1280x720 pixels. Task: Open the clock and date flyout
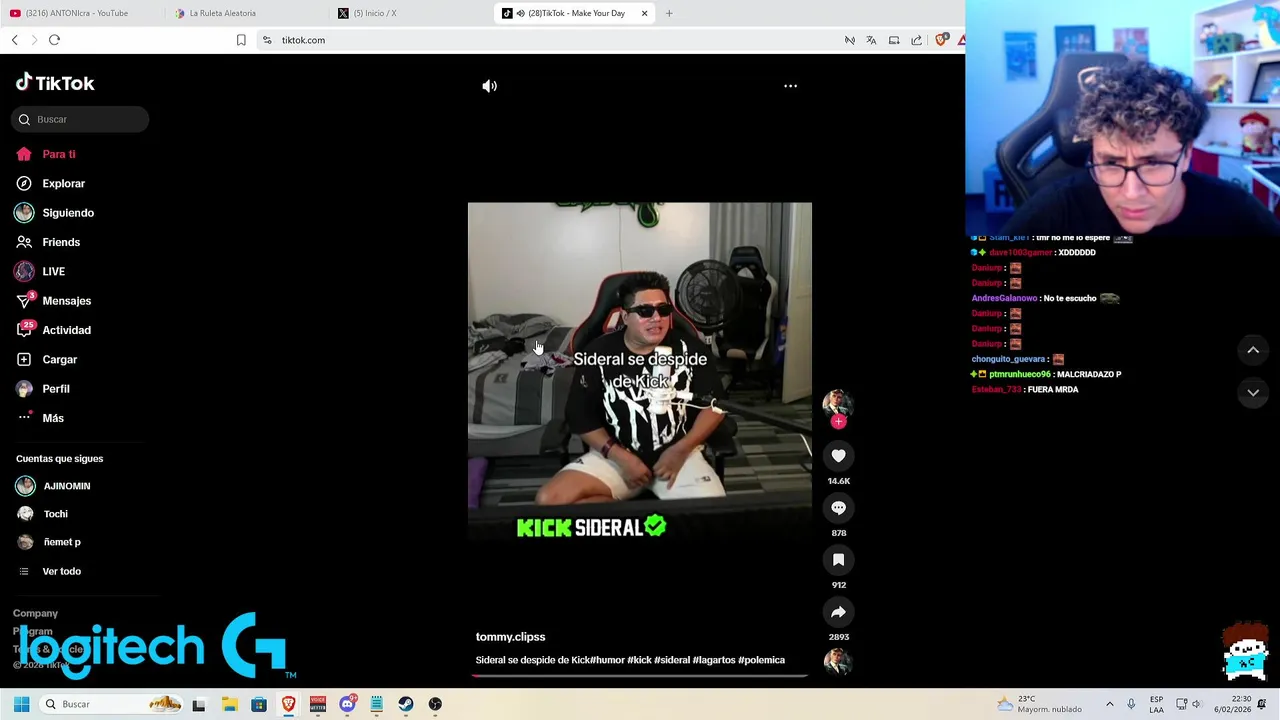click(1232, 704)
